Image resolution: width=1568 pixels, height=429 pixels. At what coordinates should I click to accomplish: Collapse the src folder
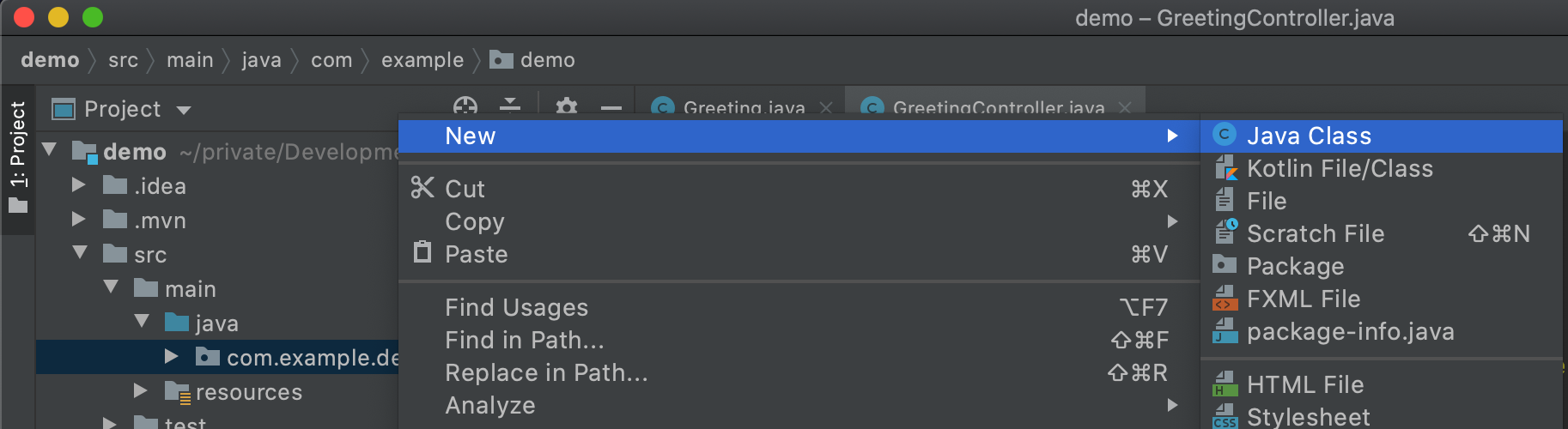coord(80,253)
